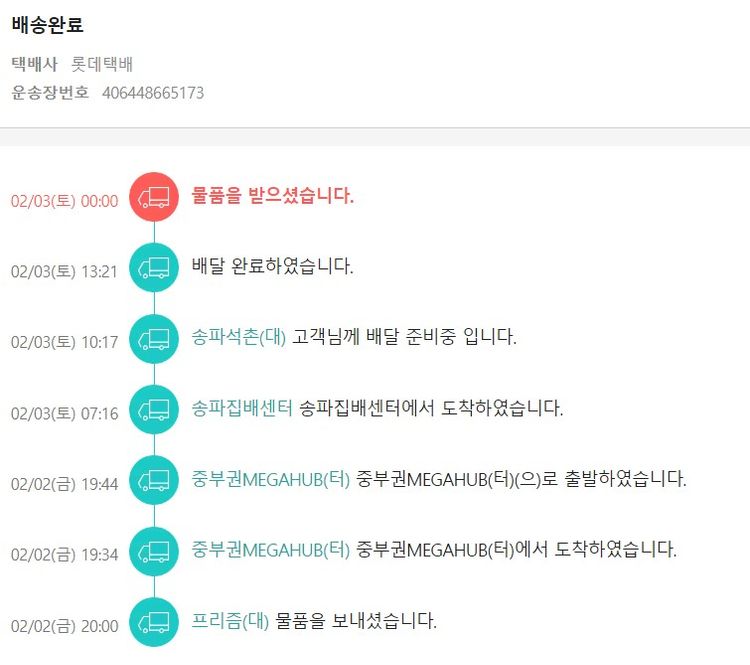
Task: Click the red 물품을 받으셨습니다 status text
Action: coord(273,196)
